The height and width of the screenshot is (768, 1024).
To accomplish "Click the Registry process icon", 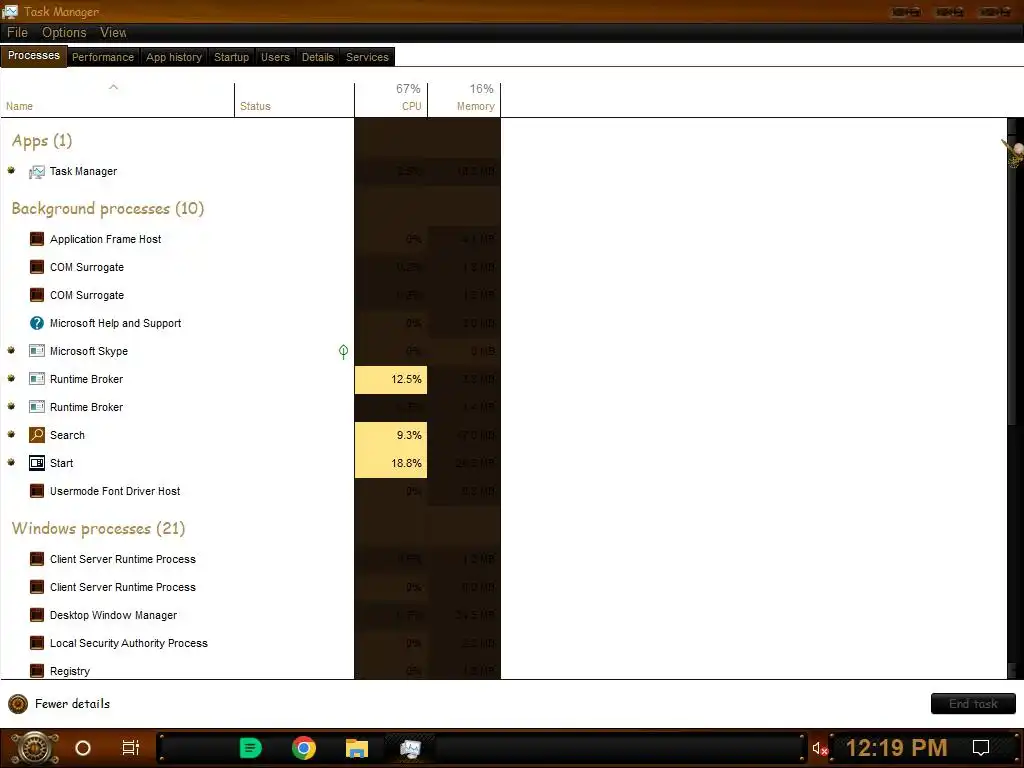I will tap(37, 671).
